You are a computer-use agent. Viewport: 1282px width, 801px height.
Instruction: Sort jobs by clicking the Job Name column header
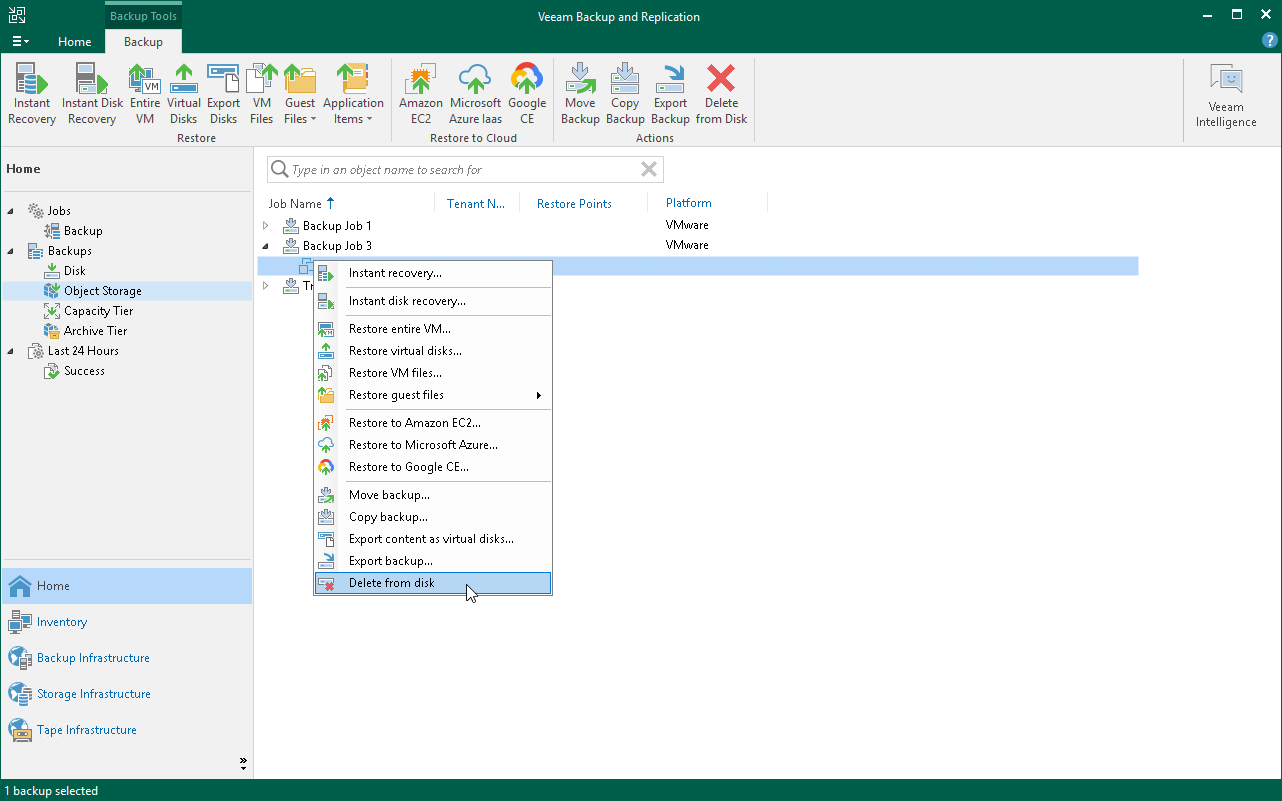tap(295, 203)
